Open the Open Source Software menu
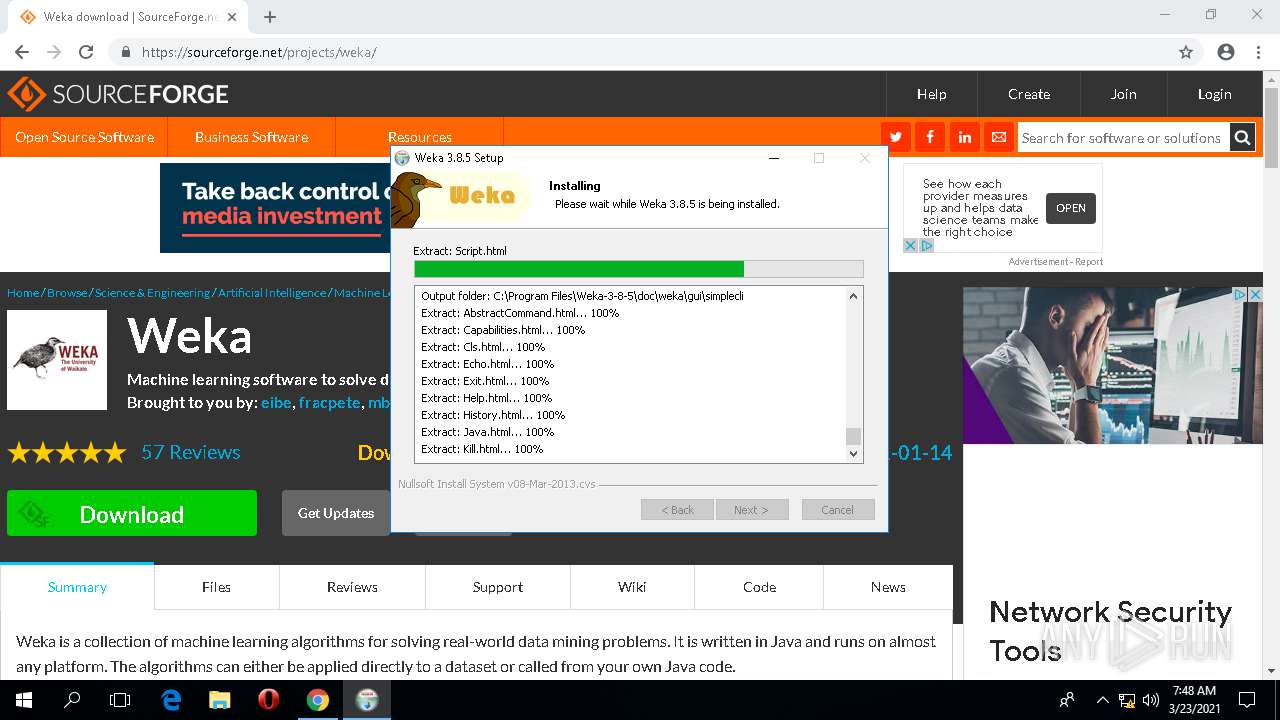The image size is (1280, 720). 84,137
